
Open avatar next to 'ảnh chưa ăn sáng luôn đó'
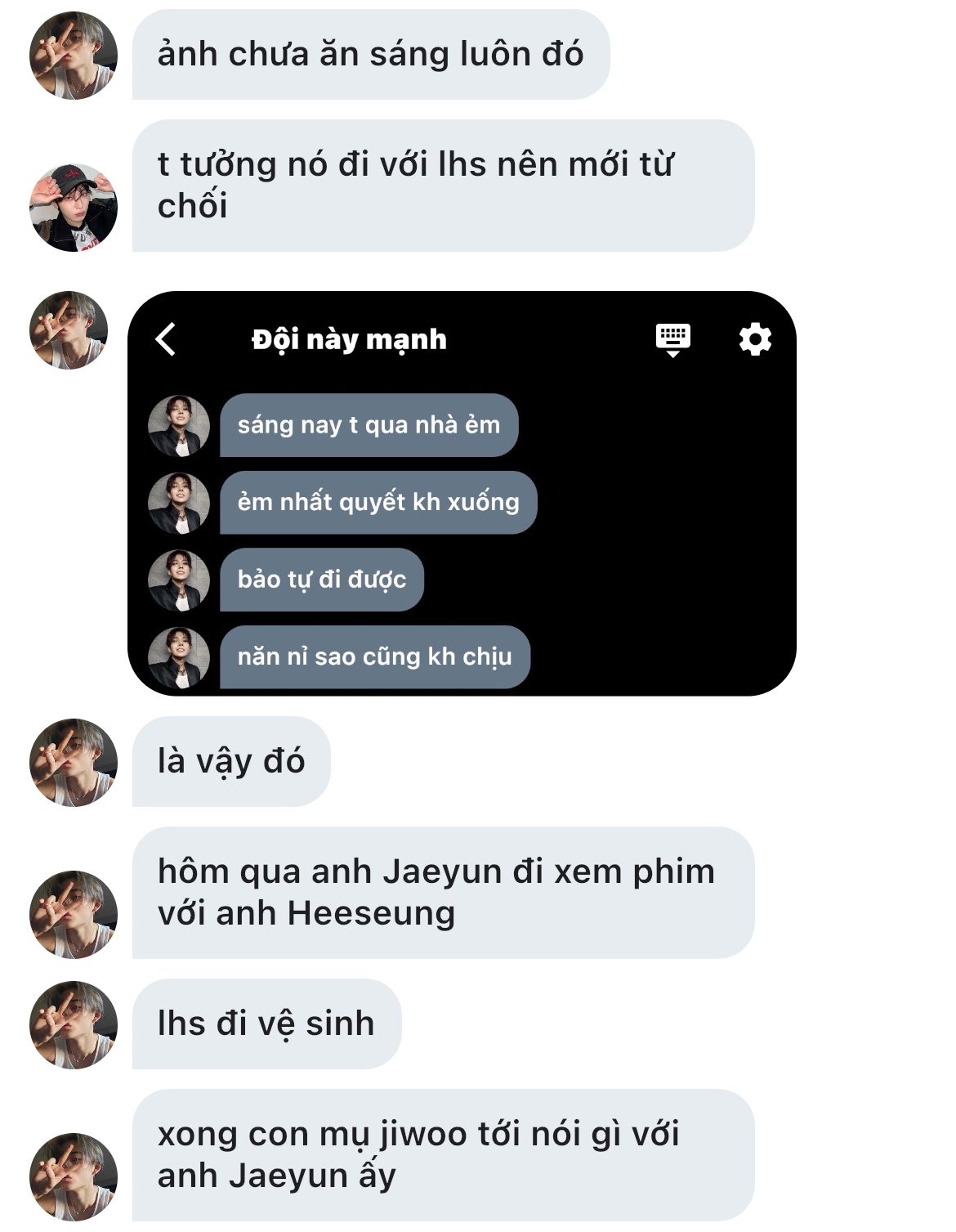[x=74, y=56]
